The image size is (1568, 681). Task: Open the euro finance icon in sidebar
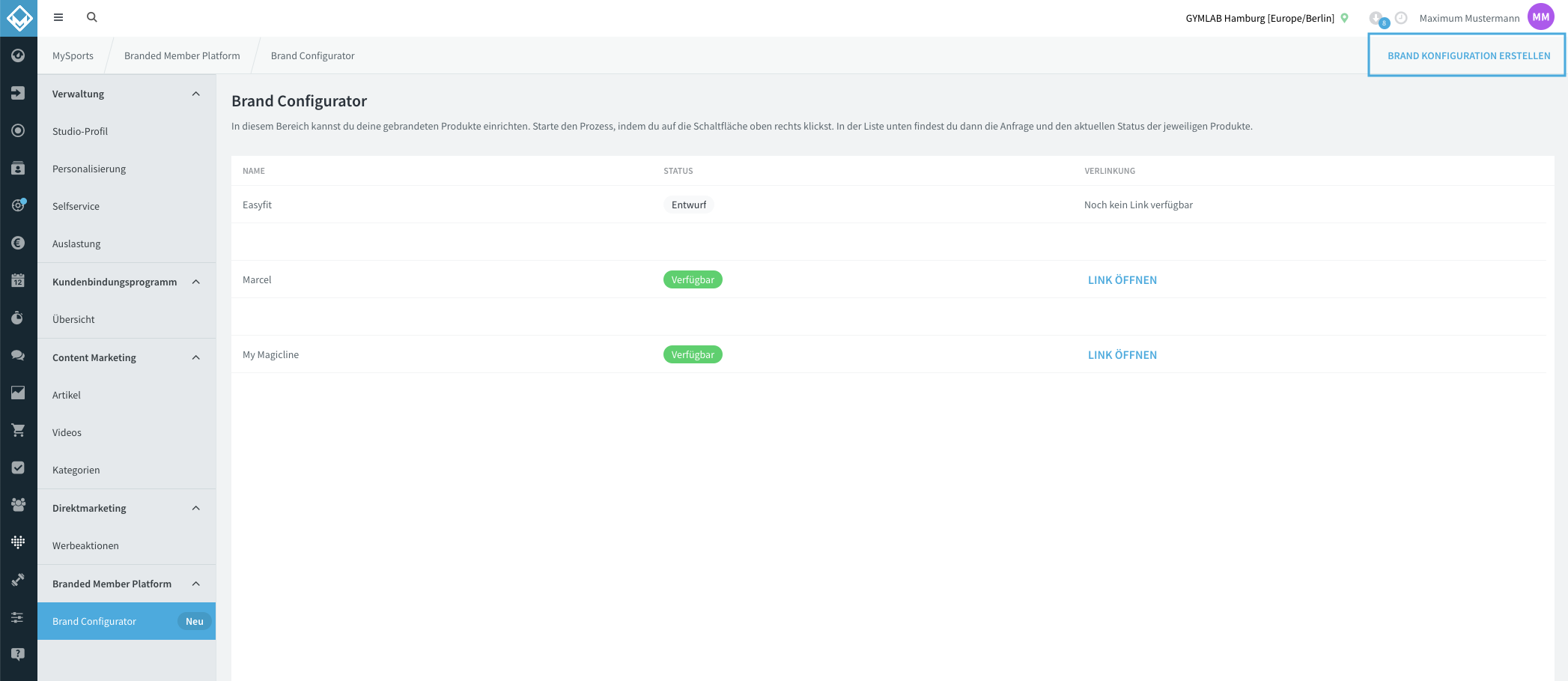[x=18, y=243]
